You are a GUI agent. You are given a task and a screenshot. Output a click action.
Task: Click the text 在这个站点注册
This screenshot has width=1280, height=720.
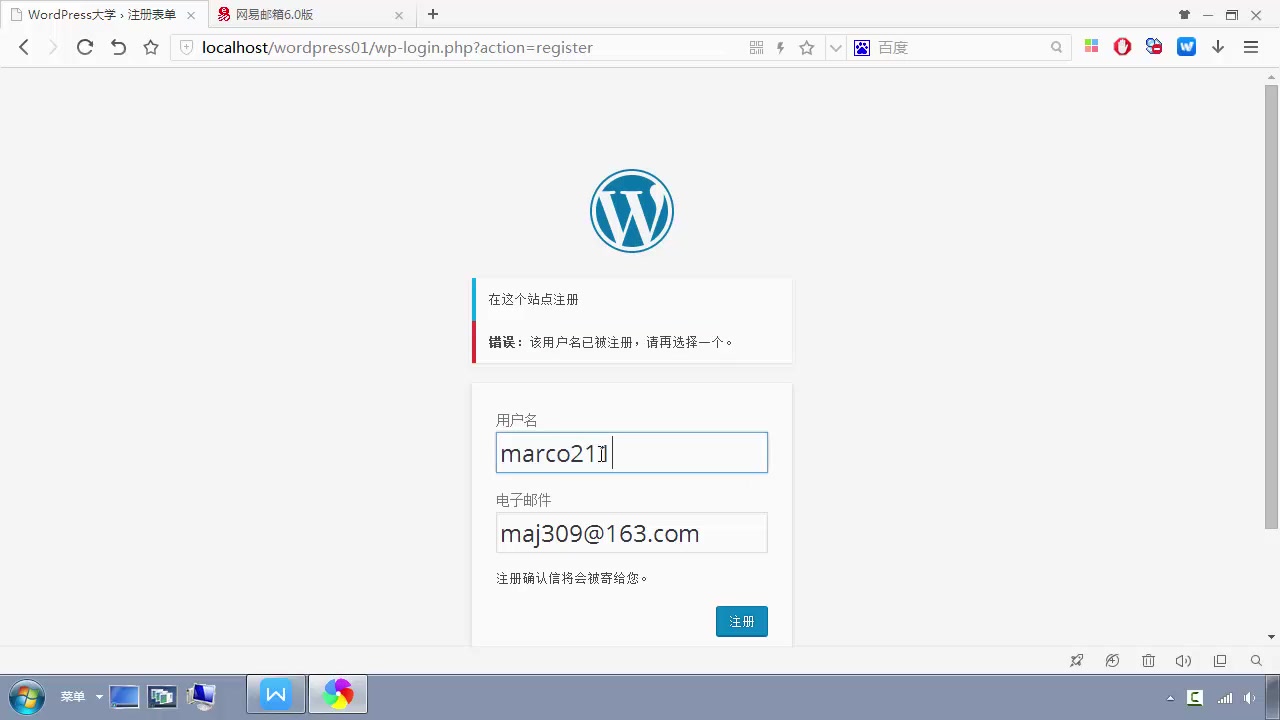[x=533, y=300]
